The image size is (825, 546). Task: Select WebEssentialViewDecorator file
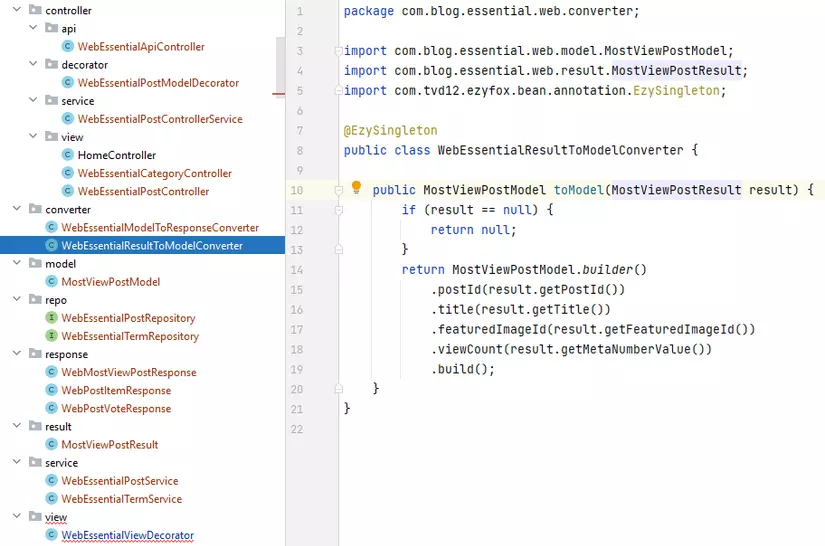point(127,535)
